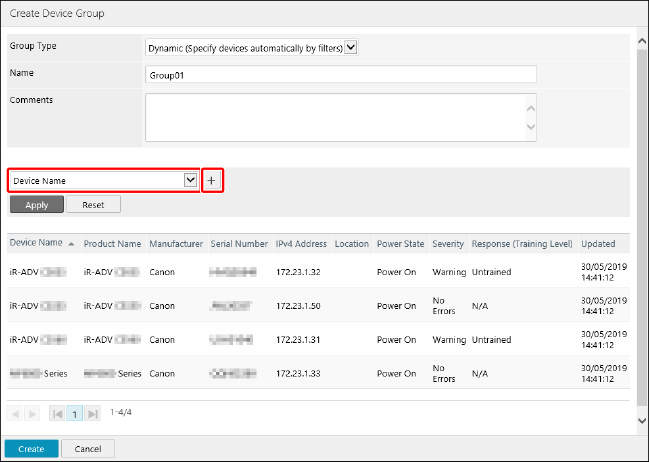Image resolution: width=649 pixels, height=462 pixels.
Task: Open the Group Type dropdown
Action: tap(350, 47)
